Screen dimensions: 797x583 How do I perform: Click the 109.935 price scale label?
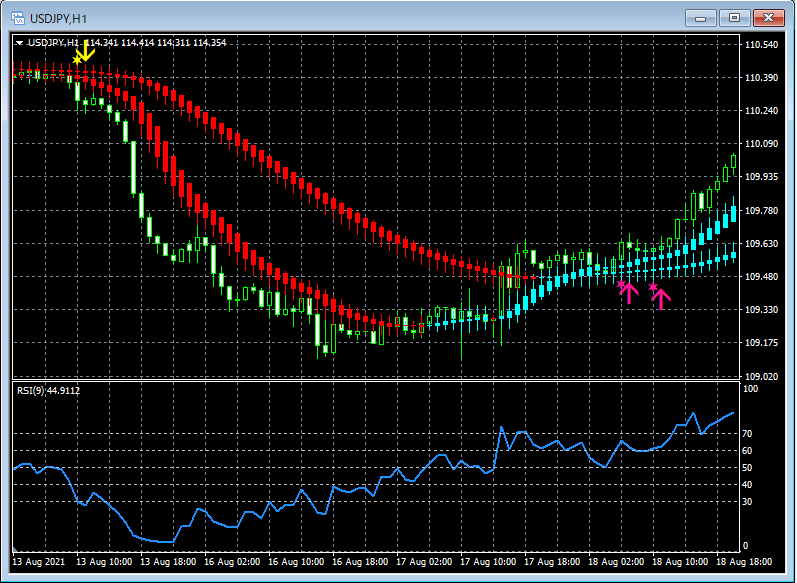point(761,177)
